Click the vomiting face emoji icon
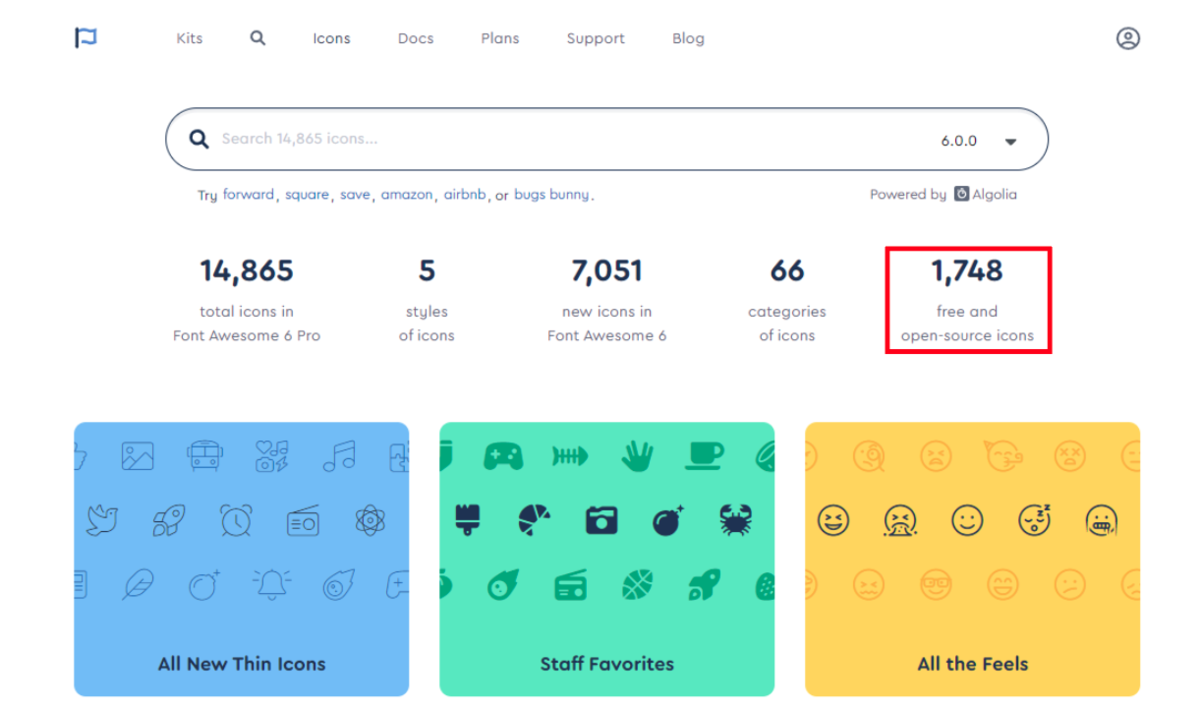The image size is (1200, 712). click(900, 520)
